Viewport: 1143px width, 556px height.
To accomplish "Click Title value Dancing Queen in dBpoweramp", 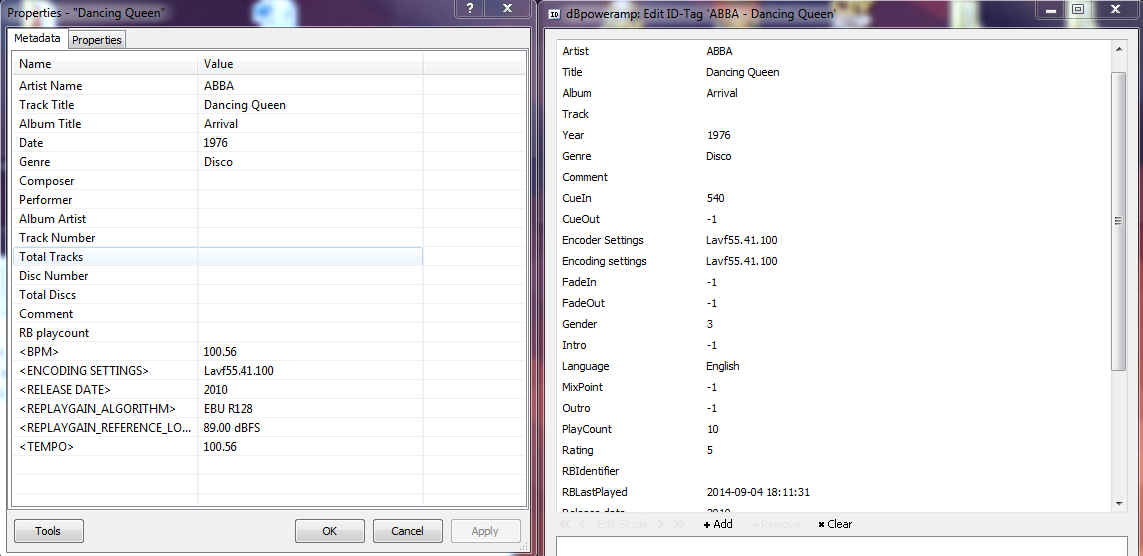I will click(743, 72).
